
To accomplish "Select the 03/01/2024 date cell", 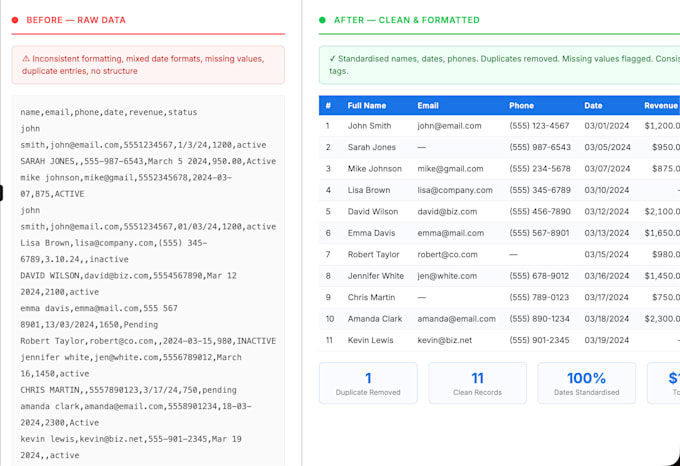I will coord(606,126).
